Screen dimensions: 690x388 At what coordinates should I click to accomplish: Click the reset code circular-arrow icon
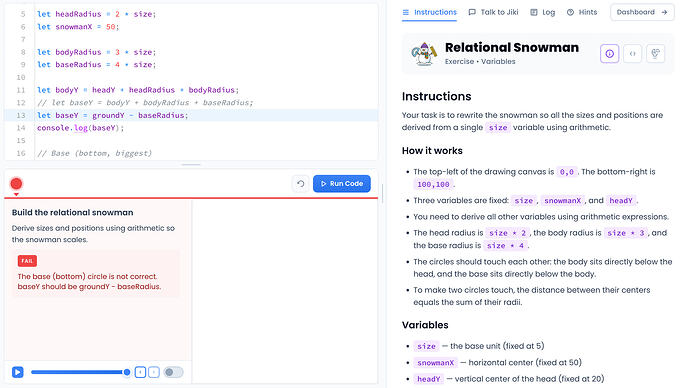pyautogui.click(x=301, y=183)
